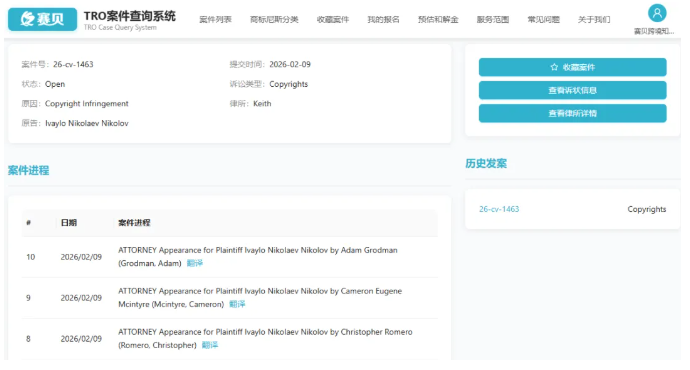Click the Cameron Eugene Mcintyre entry text

tap(260, 297)
